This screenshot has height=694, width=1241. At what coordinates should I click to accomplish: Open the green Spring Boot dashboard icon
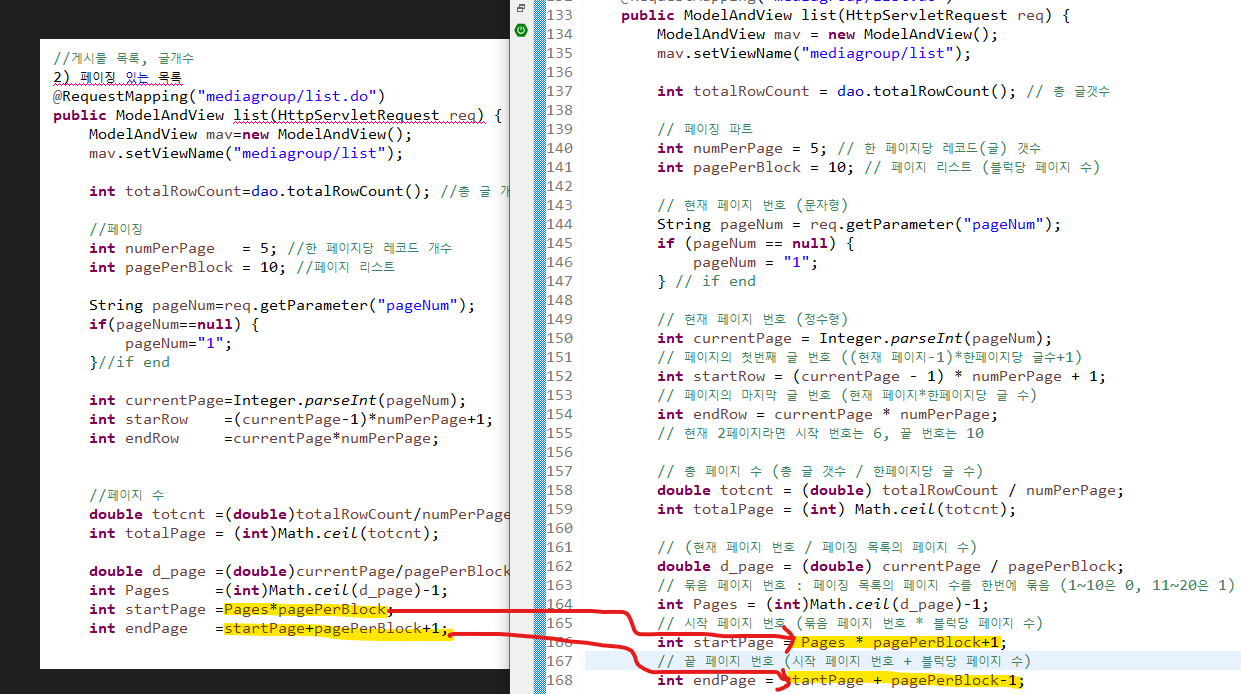click(x=520, y=31)
